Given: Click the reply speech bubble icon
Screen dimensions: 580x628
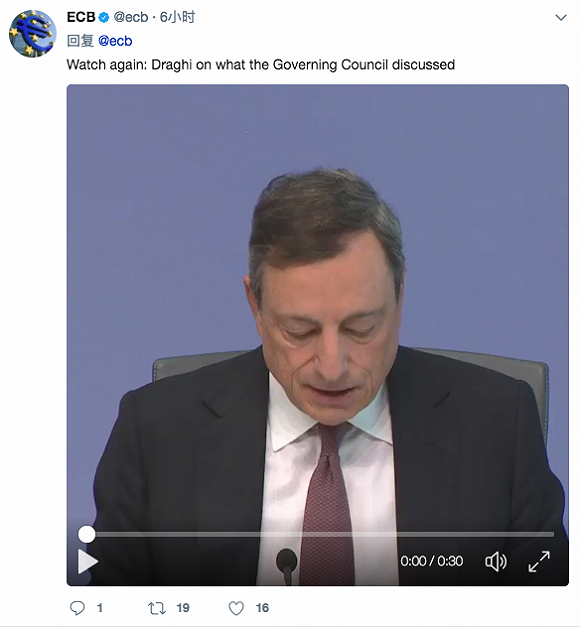Looking at the screenshot, I should click(x=77, y=608).
